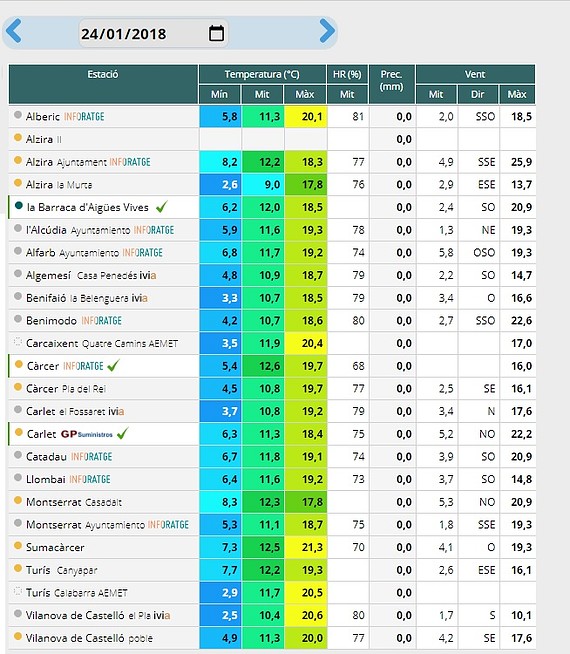The height and width of the screenshot is (654, 570).
Task: Click the green checkmark beside la Barraca d'Aigües Vives
Action: [162, 206]
